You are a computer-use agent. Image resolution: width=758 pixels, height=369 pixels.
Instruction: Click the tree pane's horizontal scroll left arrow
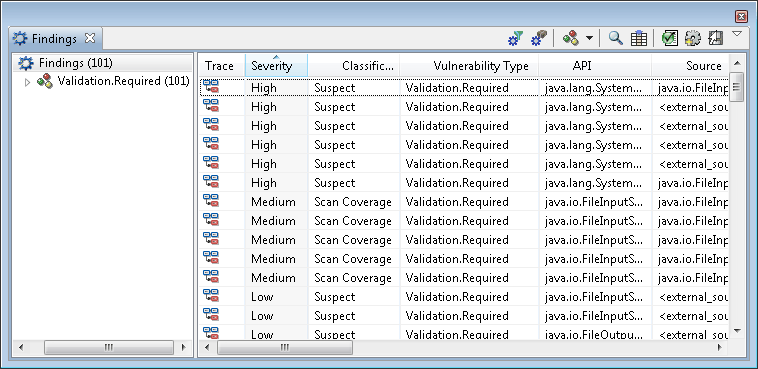(x=20, y=347)
